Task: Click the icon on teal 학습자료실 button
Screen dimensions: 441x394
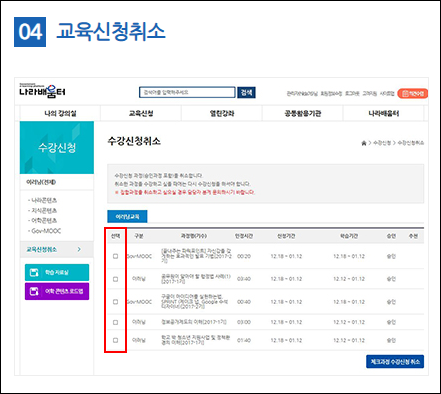Action: tap(34, 272)
